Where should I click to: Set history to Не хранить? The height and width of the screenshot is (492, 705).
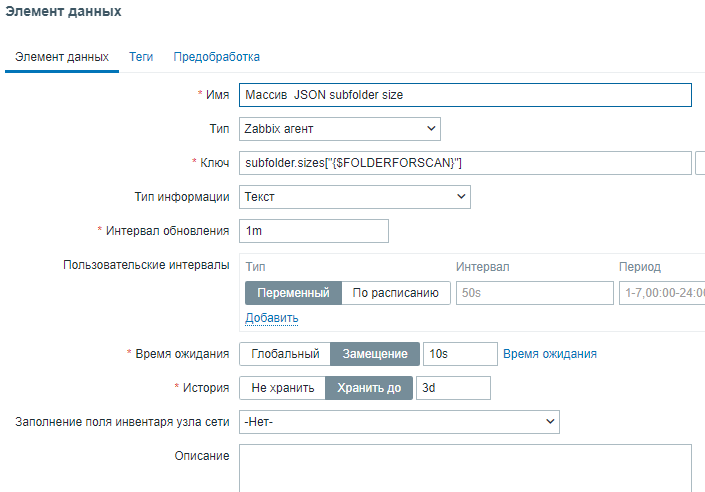282,388
